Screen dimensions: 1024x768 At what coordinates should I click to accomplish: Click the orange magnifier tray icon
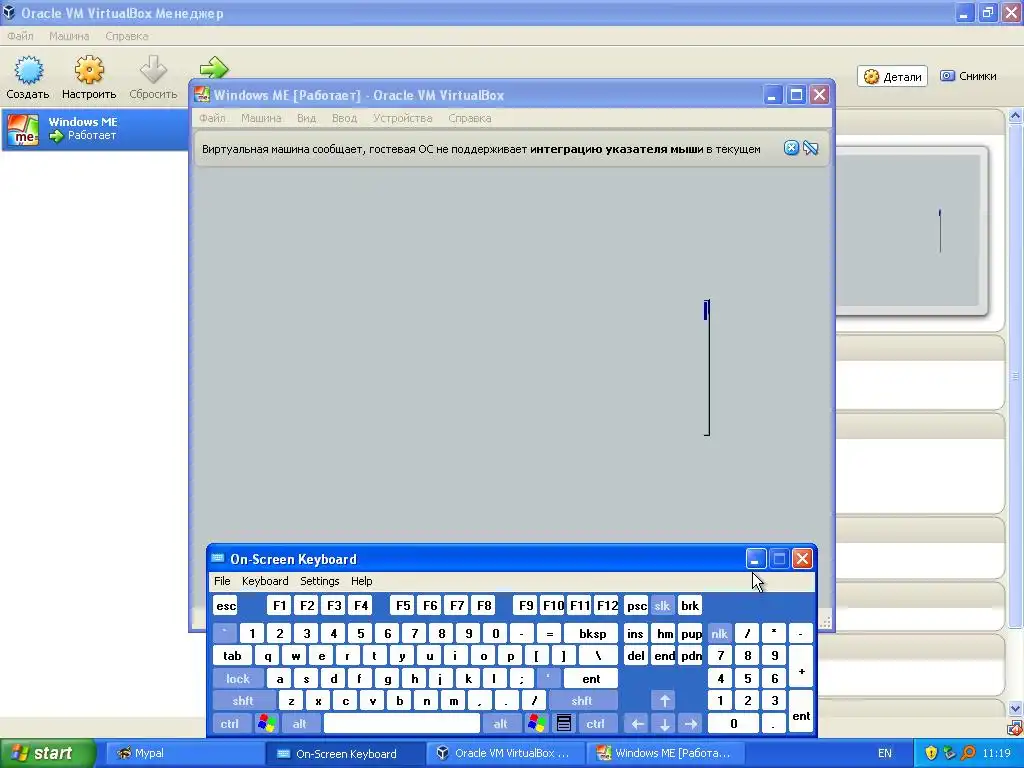coord(968,753)
